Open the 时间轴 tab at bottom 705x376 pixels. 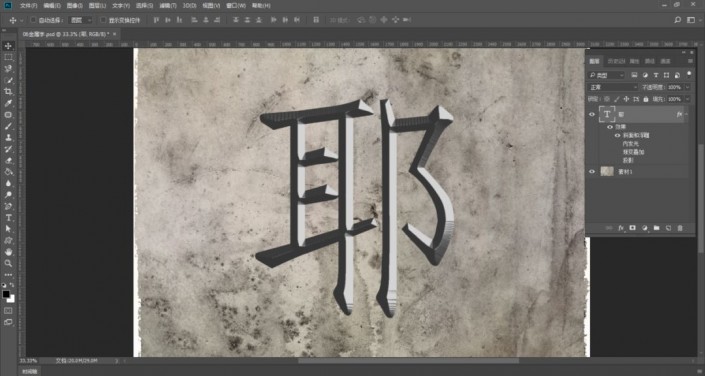click(31, 372)
